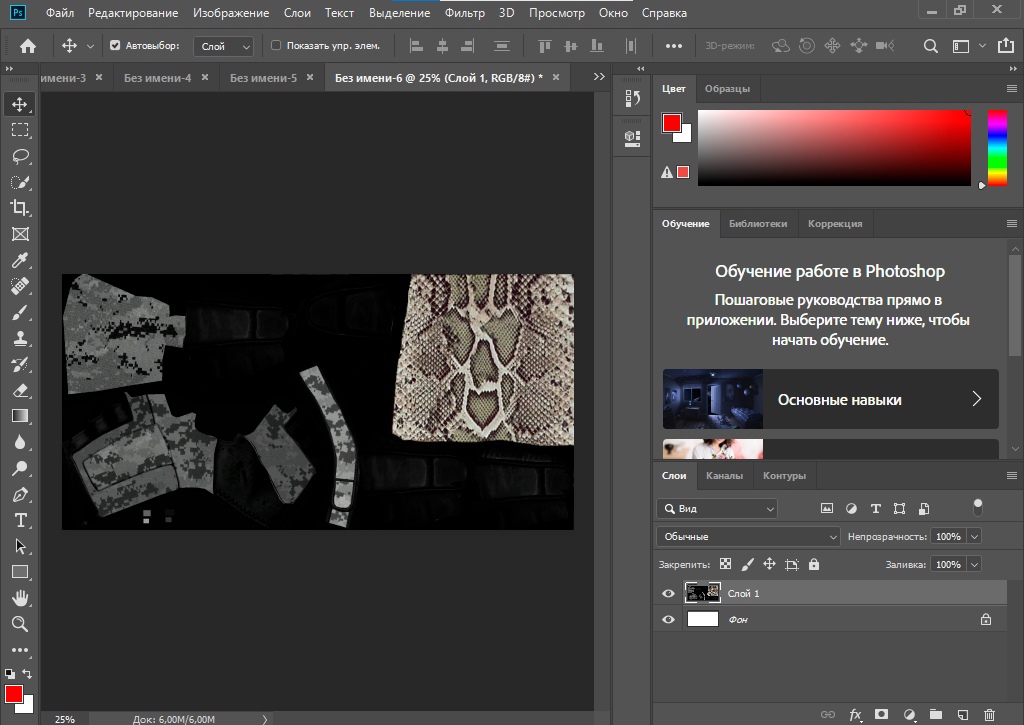Select the Zoom tool
This screenshot has width=1024, height=725.
20,624
